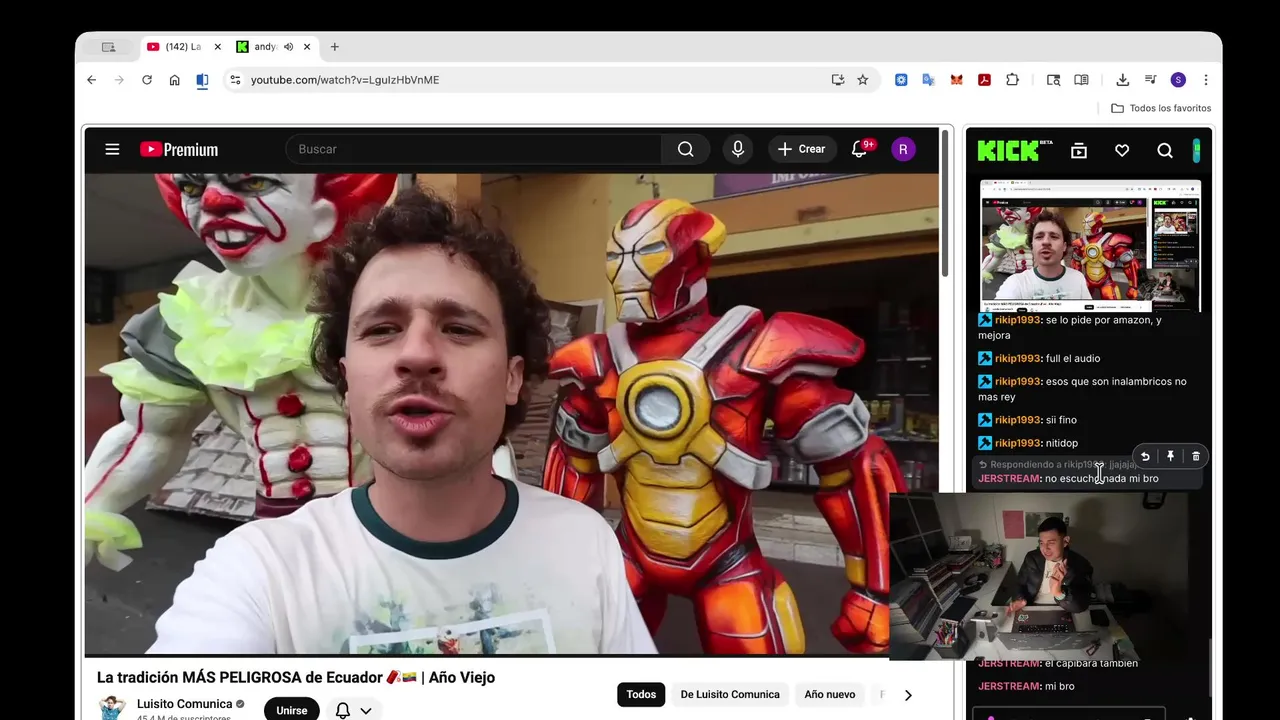Toggle the blue sidebar panel icon
Screen dimensions: 1280x720
click(202, 81)
